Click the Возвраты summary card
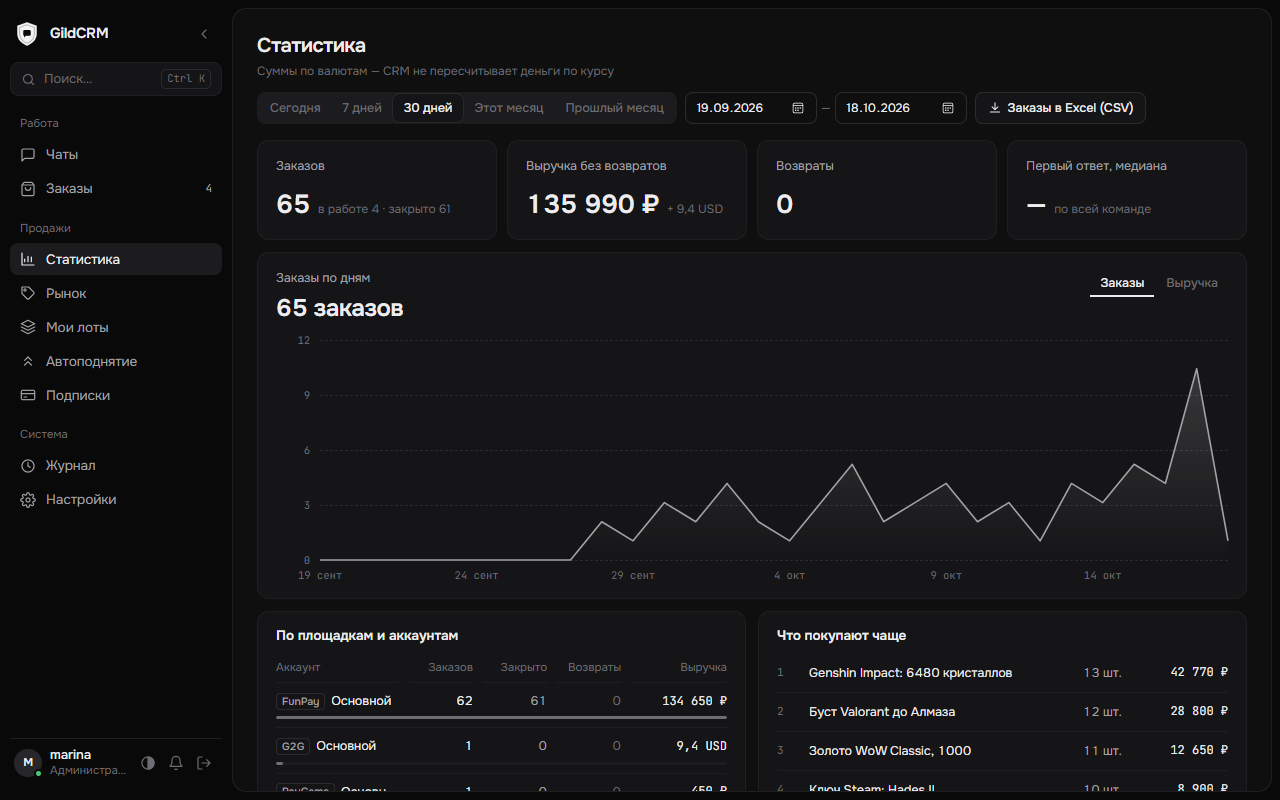This screenshot has height=800, width=1280. coord(877,190)
